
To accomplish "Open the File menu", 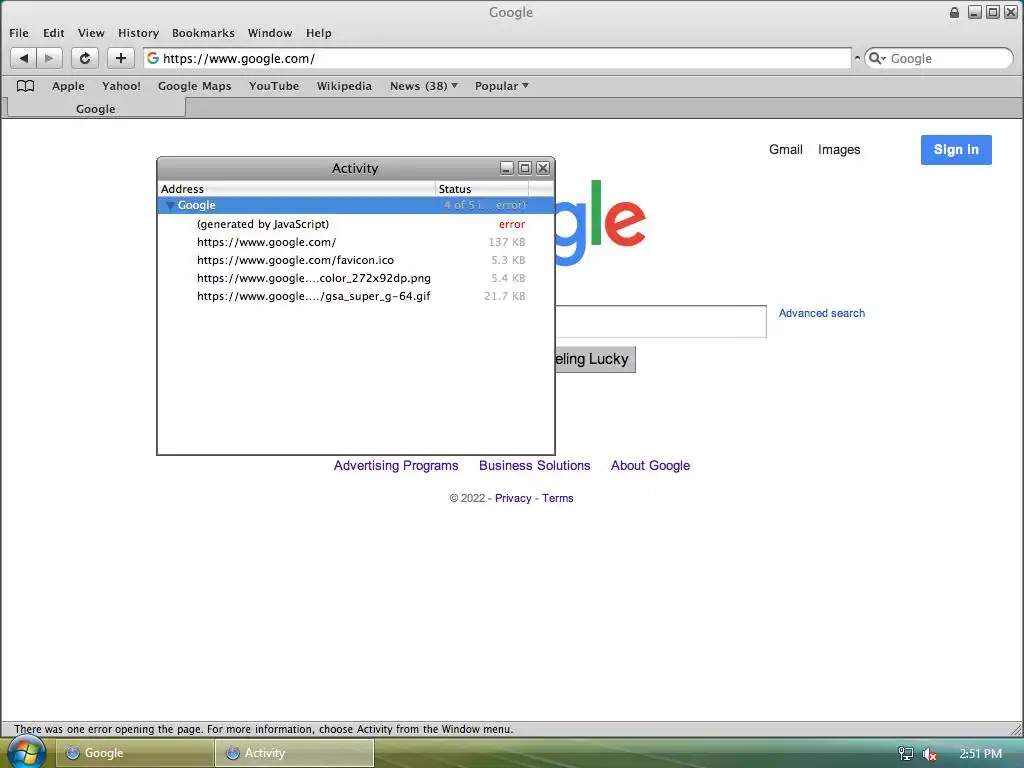I will 18,33.
